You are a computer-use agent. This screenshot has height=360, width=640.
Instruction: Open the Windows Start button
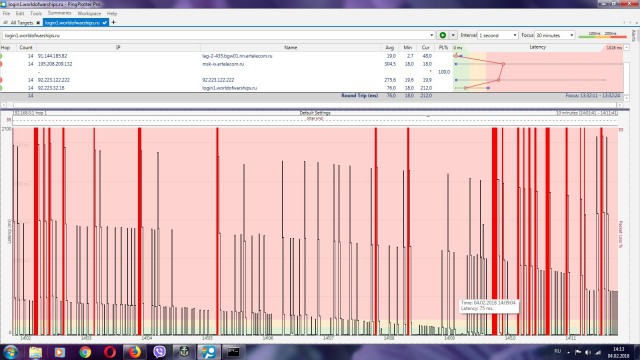(x=10, y=352)
